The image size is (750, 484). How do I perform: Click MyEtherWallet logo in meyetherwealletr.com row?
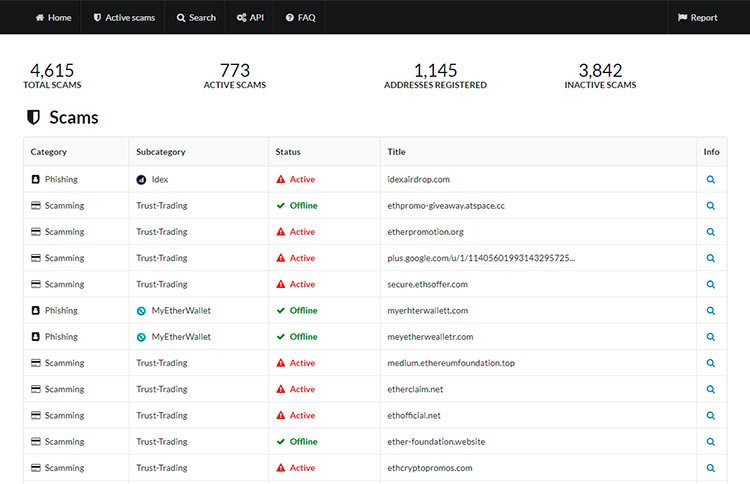141,337
